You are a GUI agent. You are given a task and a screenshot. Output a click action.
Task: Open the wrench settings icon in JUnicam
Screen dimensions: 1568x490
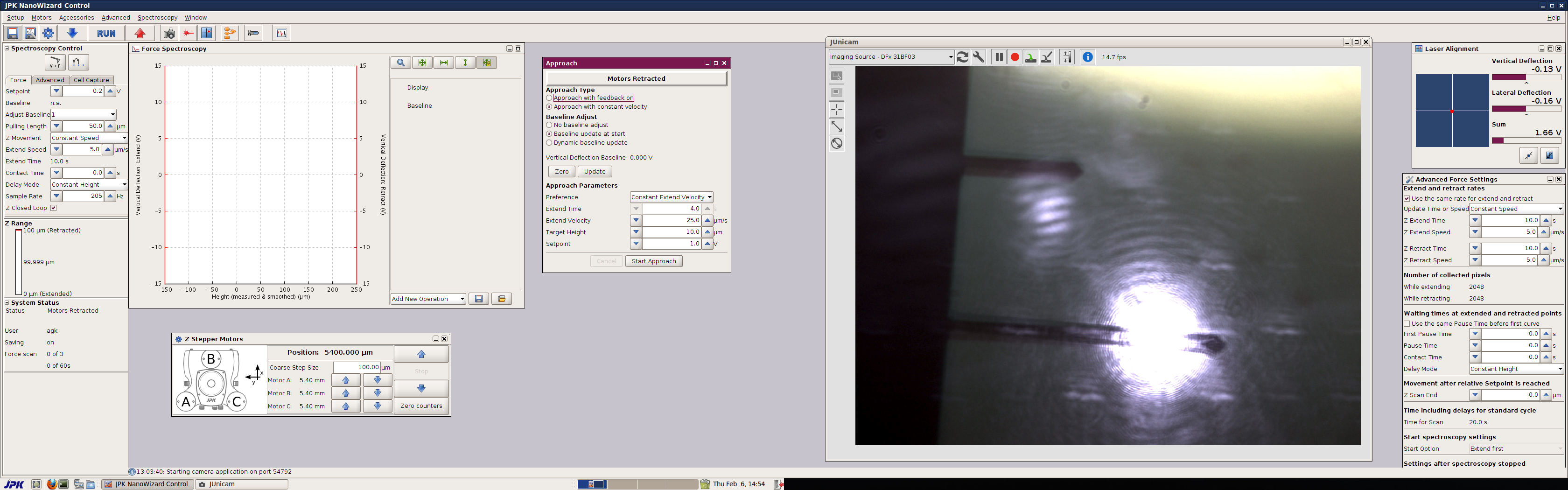pyautogui.click(x=979, y=57)
